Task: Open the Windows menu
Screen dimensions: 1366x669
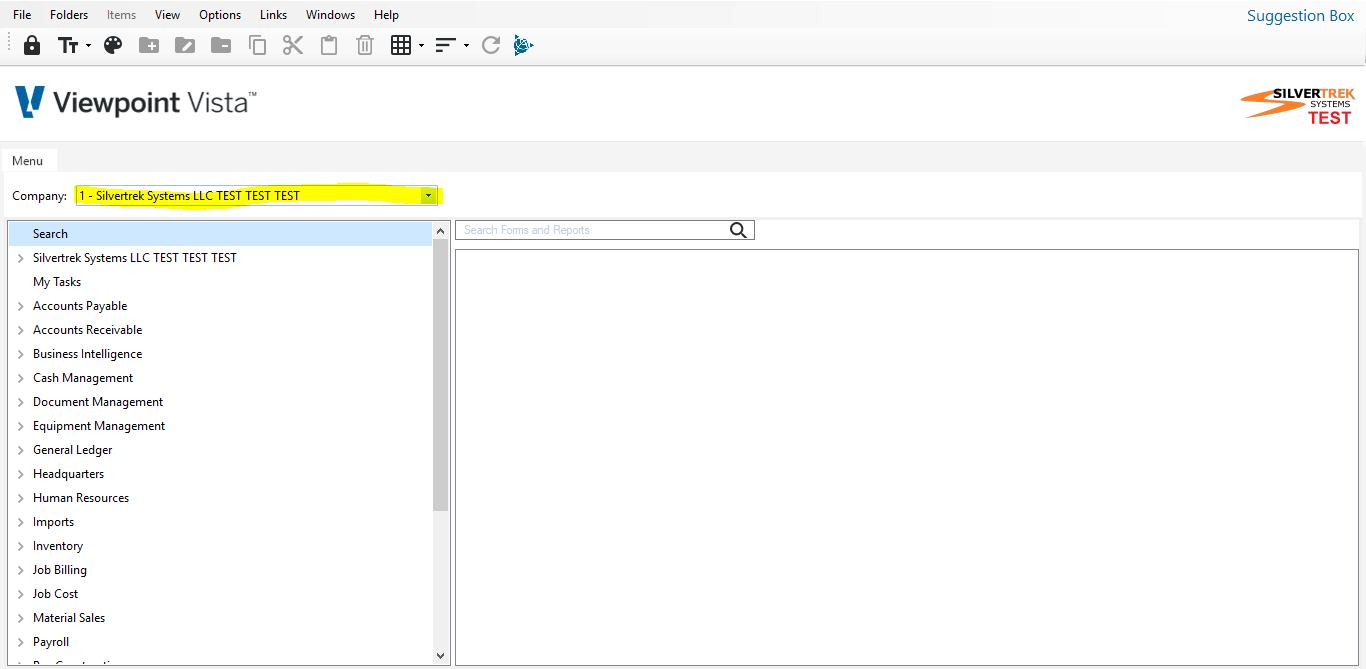Action: (330, 15)
